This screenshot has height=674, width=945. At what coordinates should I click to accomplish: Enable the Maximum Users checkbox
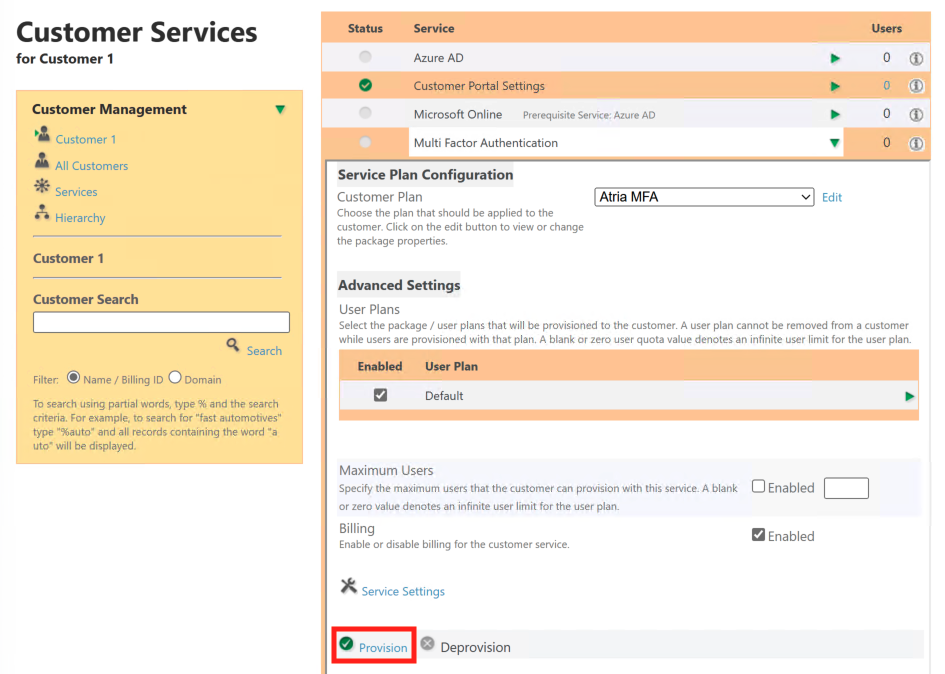[758, 487]
